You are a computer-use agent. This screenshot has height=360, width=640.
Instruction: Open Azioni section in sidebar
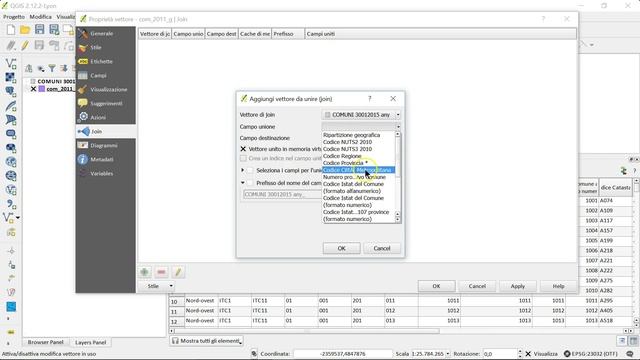[106, 117]
